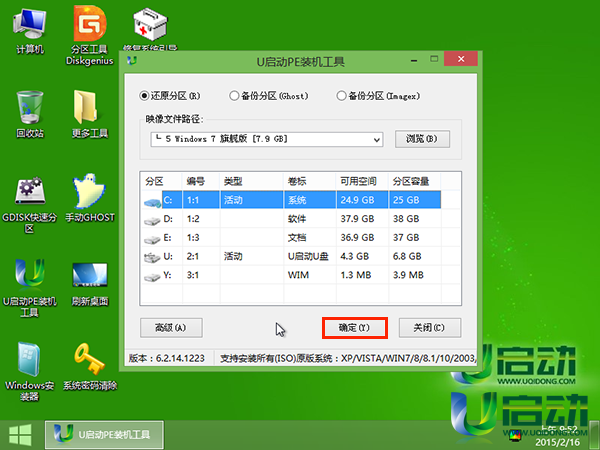
Task: Select the 软件 volume label cell
Action: pos(310,218)
